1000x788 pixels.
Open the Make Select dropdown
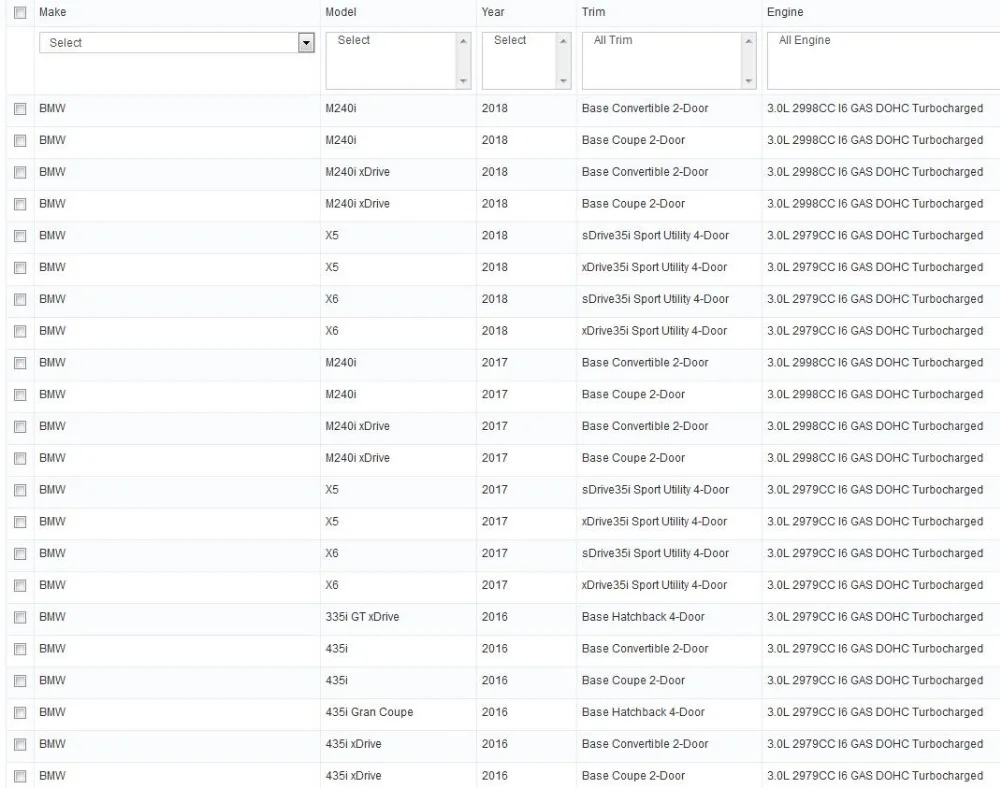pyautogui.click(x=177, y=43)
